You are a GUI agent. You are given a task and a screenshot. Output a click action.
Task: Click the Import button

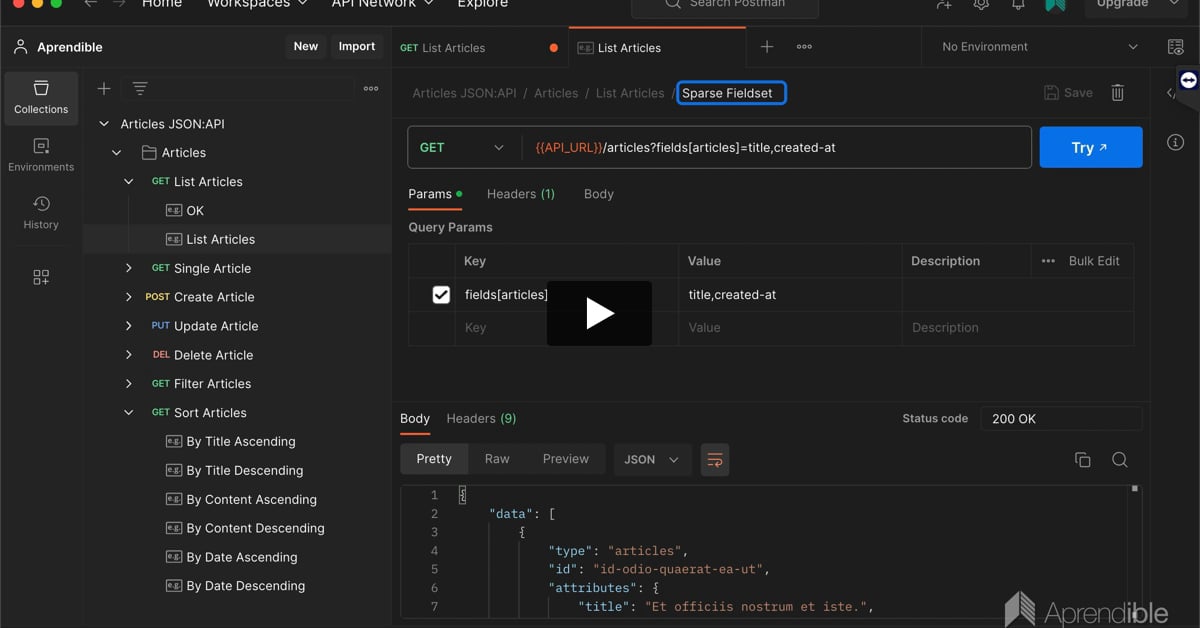pyautogui.click(x=357, y=47)
